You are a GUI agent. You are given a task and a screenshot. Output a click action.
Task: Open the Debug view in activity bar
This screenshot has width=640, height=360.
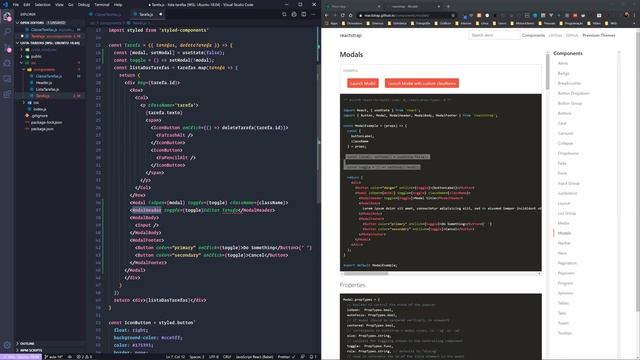click(7, 63)
